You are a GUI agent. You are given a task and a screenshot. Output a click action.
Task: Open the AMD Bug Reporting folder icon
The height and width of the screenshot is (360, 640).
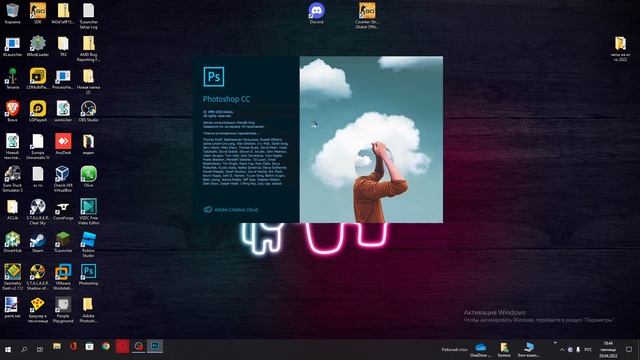pyautogui.click(x=88, y=48)
